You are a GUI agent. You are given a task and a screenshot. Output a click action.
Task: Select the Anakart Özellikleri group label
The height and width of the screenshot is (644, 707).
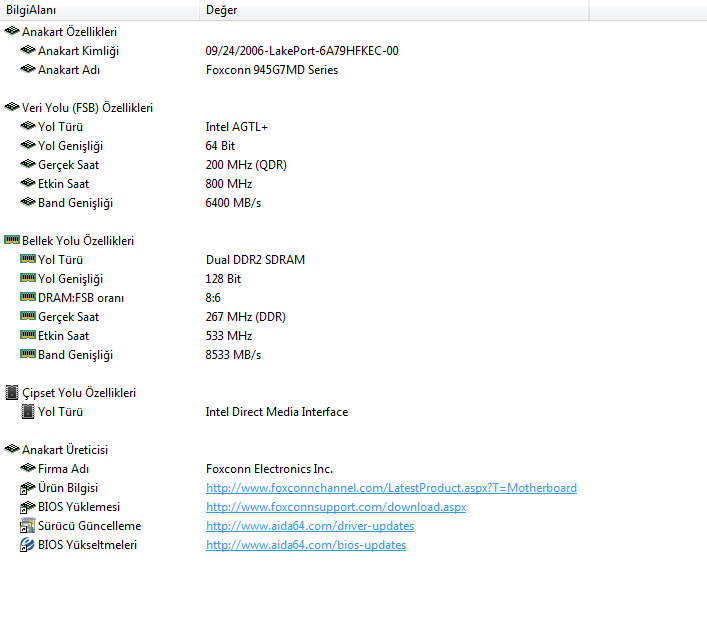point(69,32)
